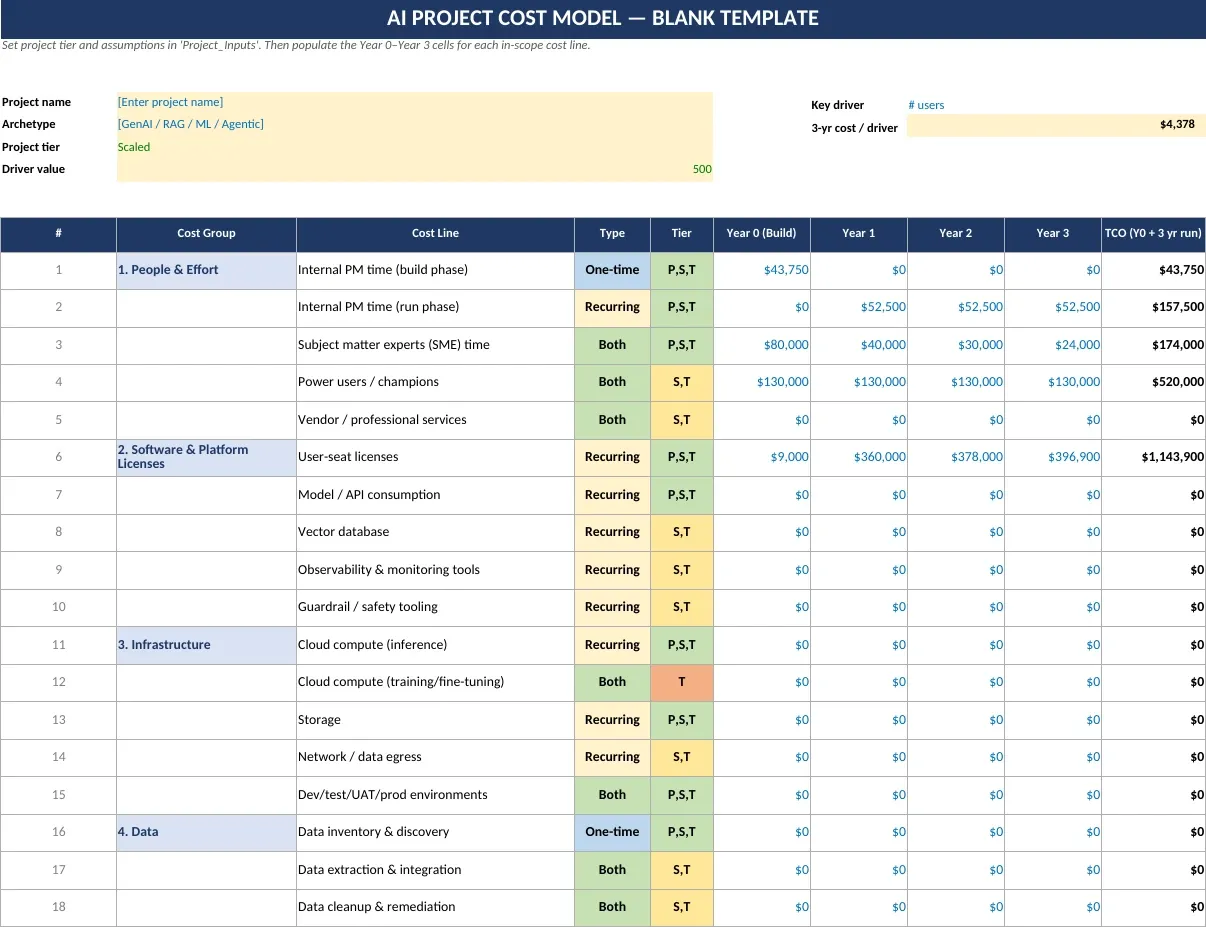Click the Year 0 value $43,750

pos(762,270)
